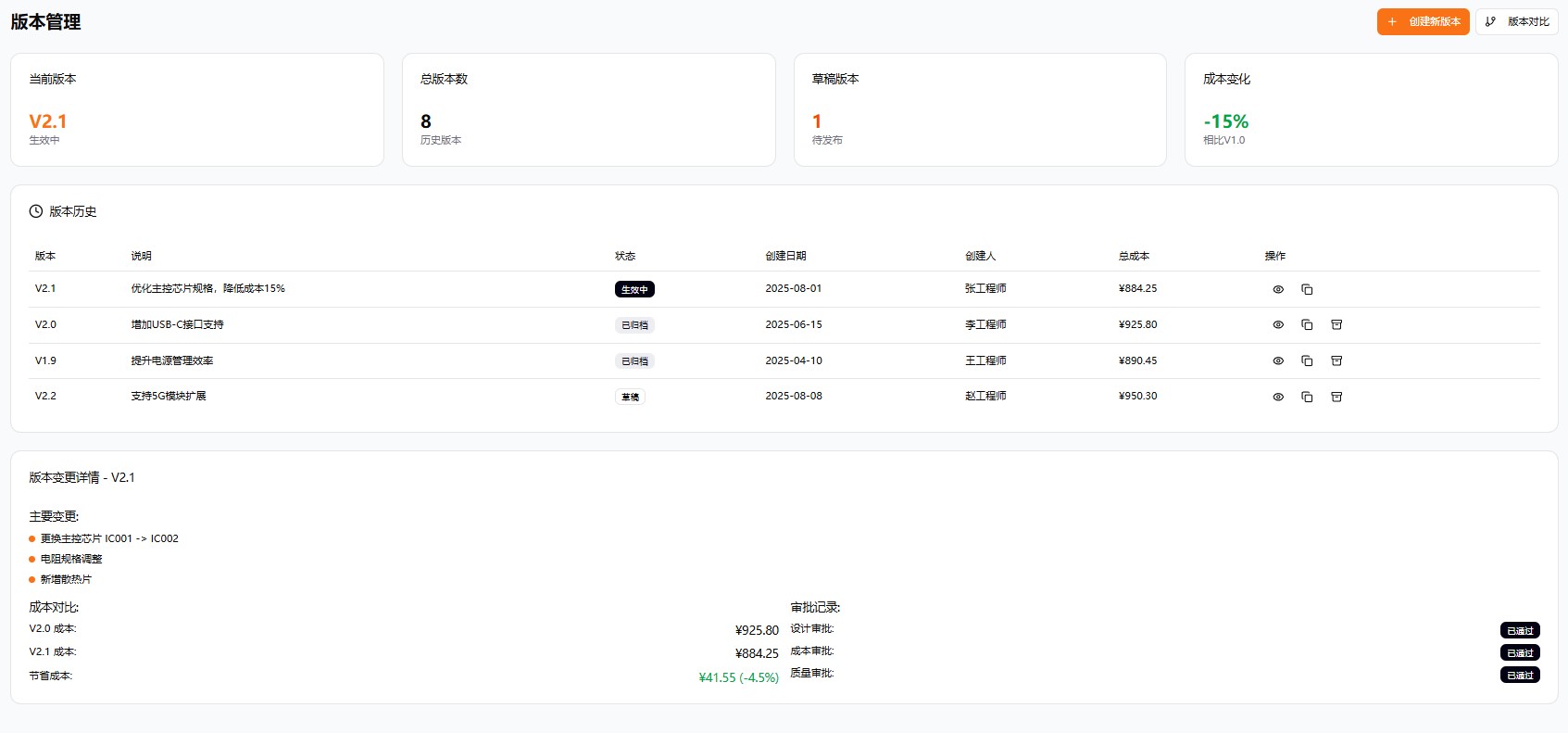Duplicate draft version V2.2
1568x733 pixels.
1307,397
